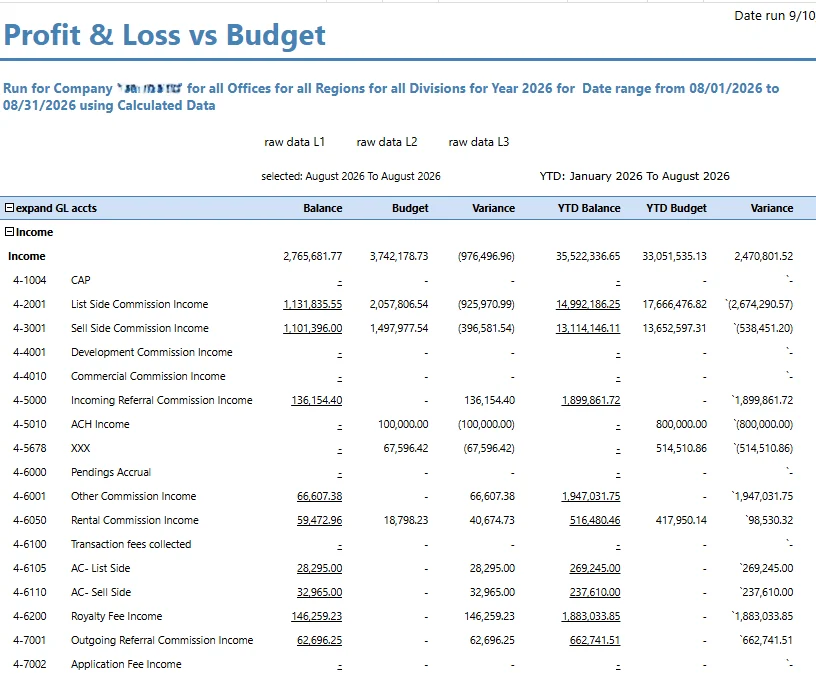The height and width of the screenshot is (674, 816).
Task: Select the Balance column header
Action: [323, 208]
